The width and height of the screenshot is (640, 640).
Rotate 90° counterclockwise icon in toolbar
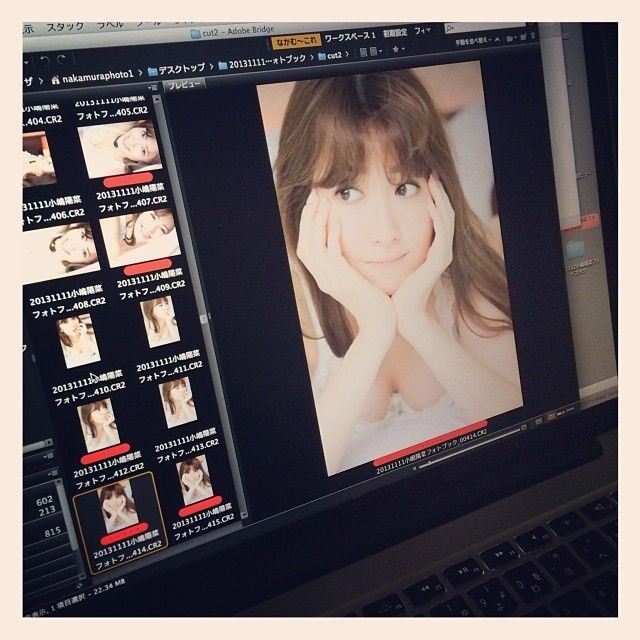pyautogui.click(x=44, y=61)
